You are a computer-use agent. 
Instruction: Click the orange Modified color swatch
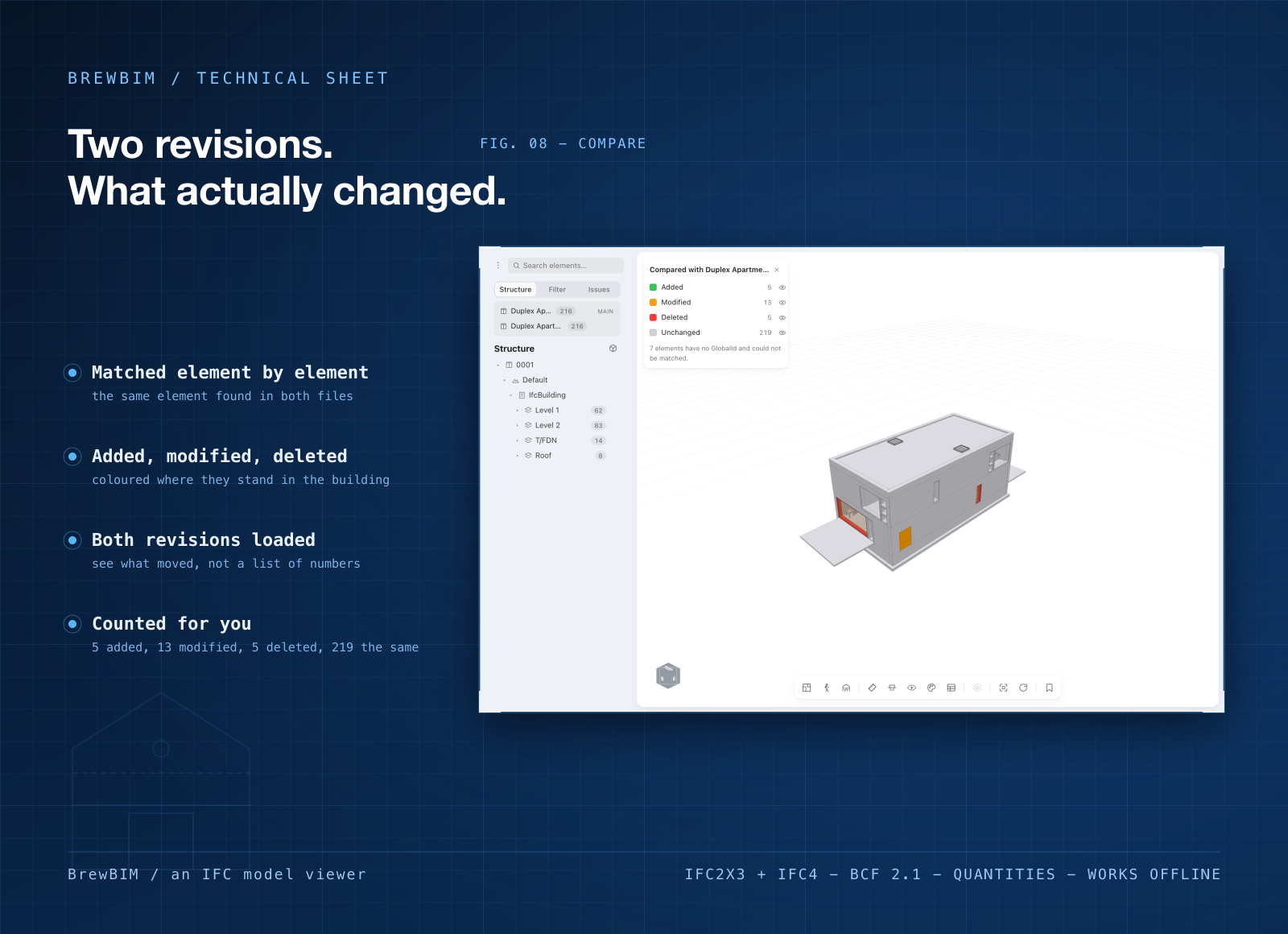(654, 303)
